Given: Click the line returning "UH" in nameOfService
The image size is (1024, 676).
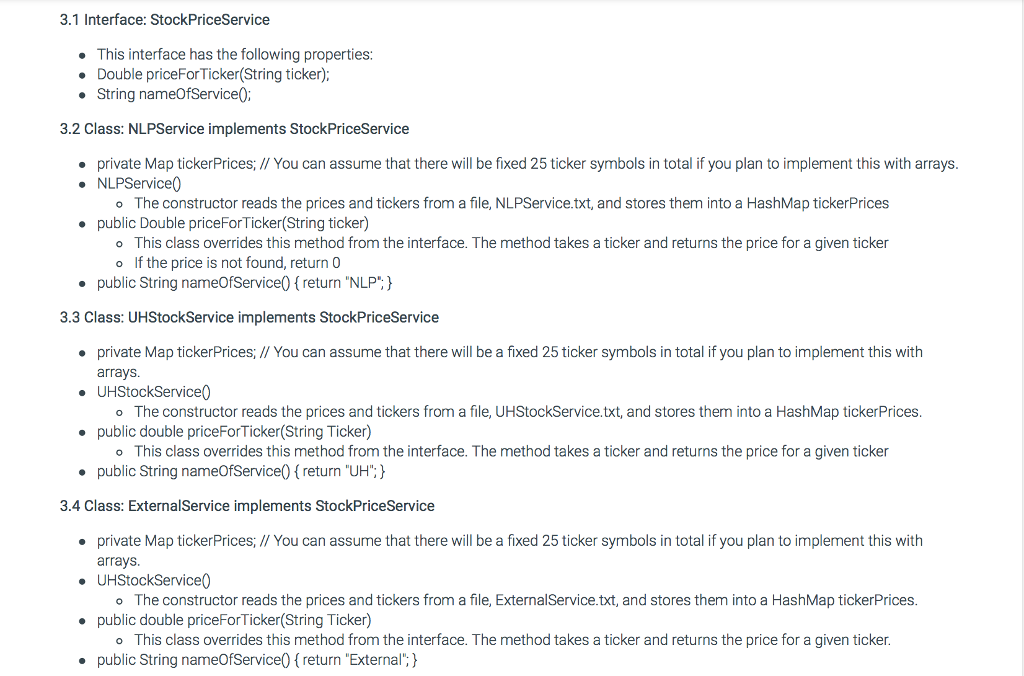Looking at the screenshot, I should pyautogui.click(x=241, y=471).
